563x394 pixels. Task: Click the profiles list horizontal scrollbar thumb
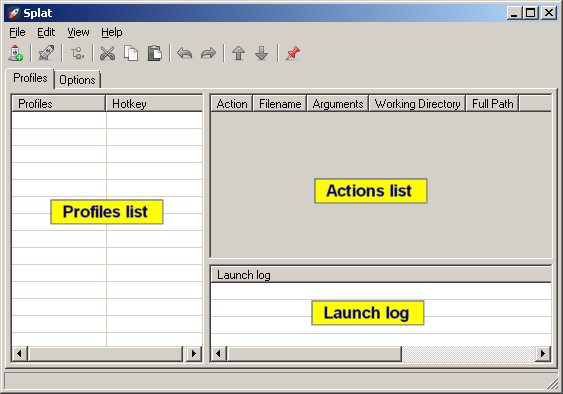point(106,354)
